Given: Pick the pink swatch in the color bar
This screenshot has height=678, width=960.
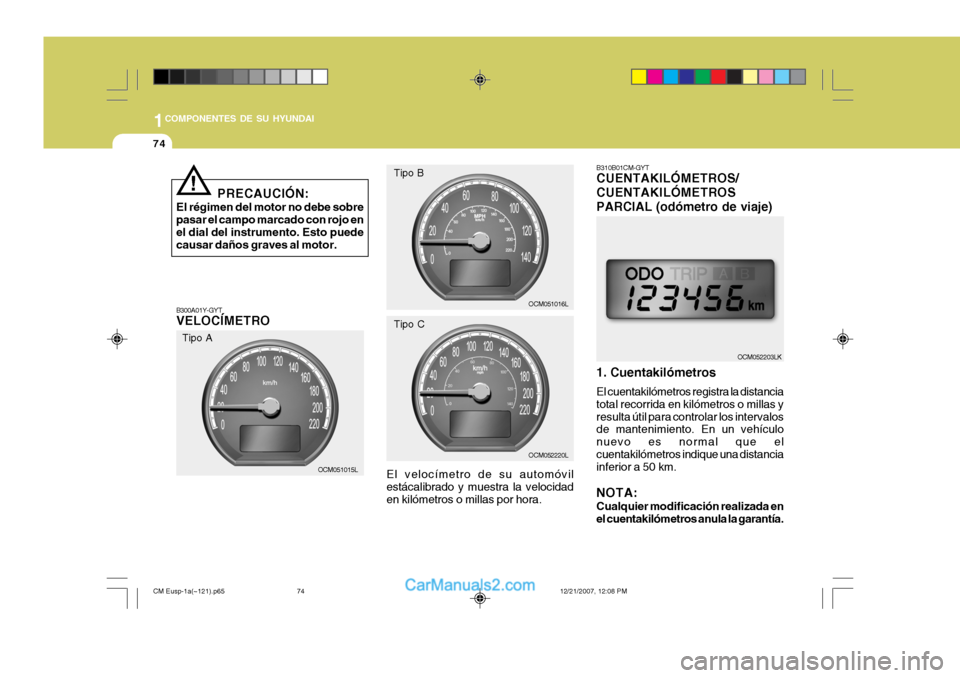Looking at the screenshot, I should (766, 77).
